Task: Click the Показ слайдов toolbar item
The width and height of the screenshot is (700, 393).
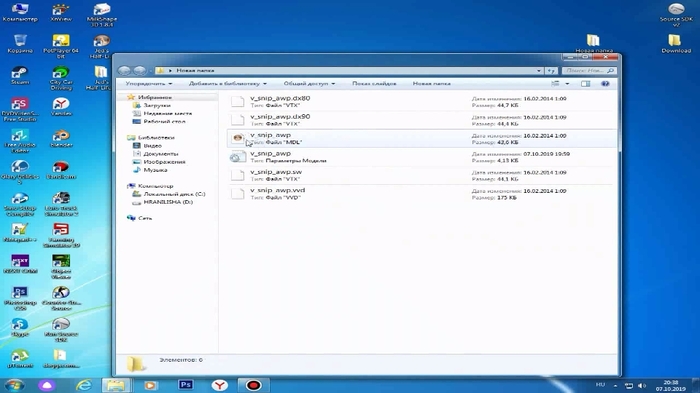Action: point(374,84)
